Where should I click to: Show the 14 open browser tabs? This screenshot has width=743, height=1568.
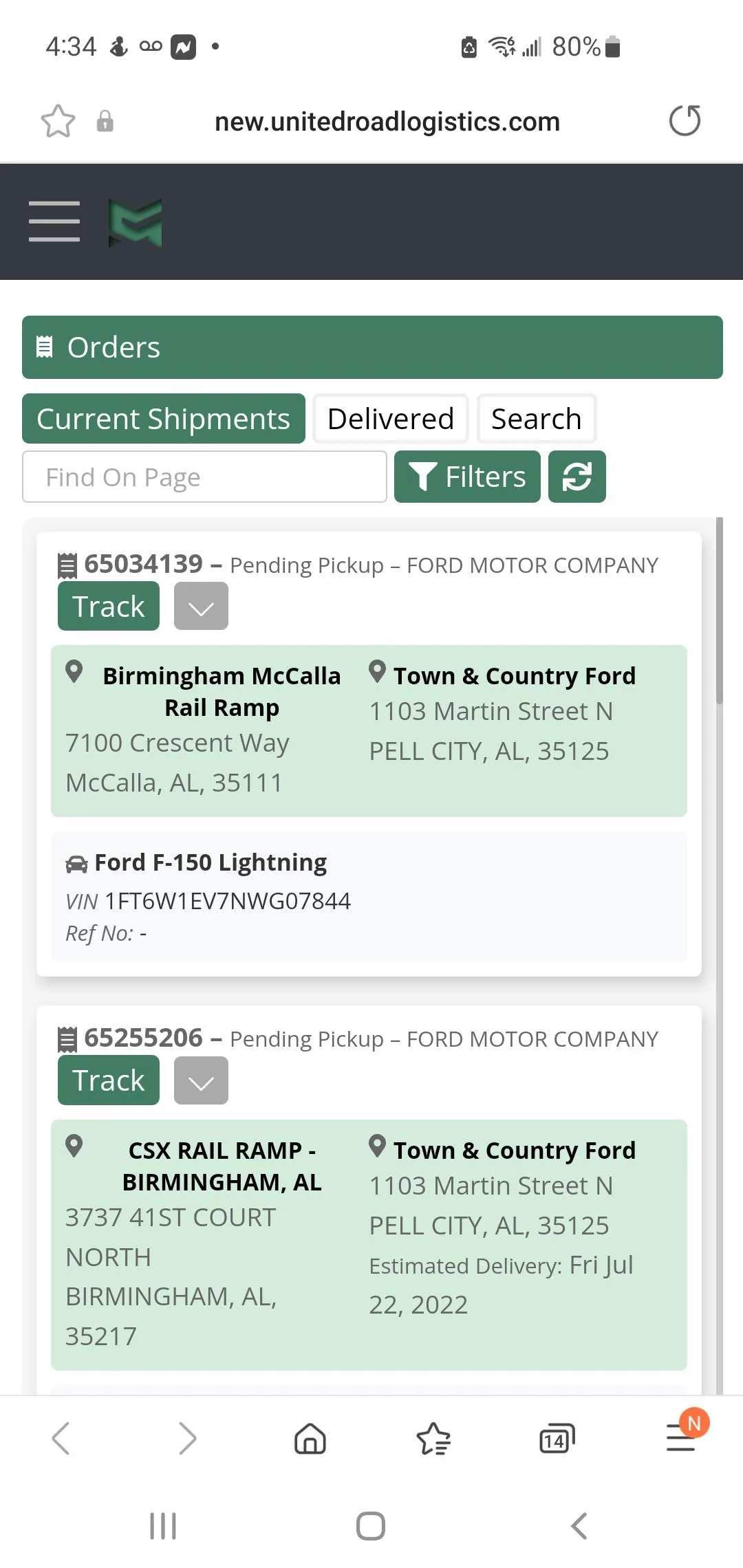click(556, 1438)
